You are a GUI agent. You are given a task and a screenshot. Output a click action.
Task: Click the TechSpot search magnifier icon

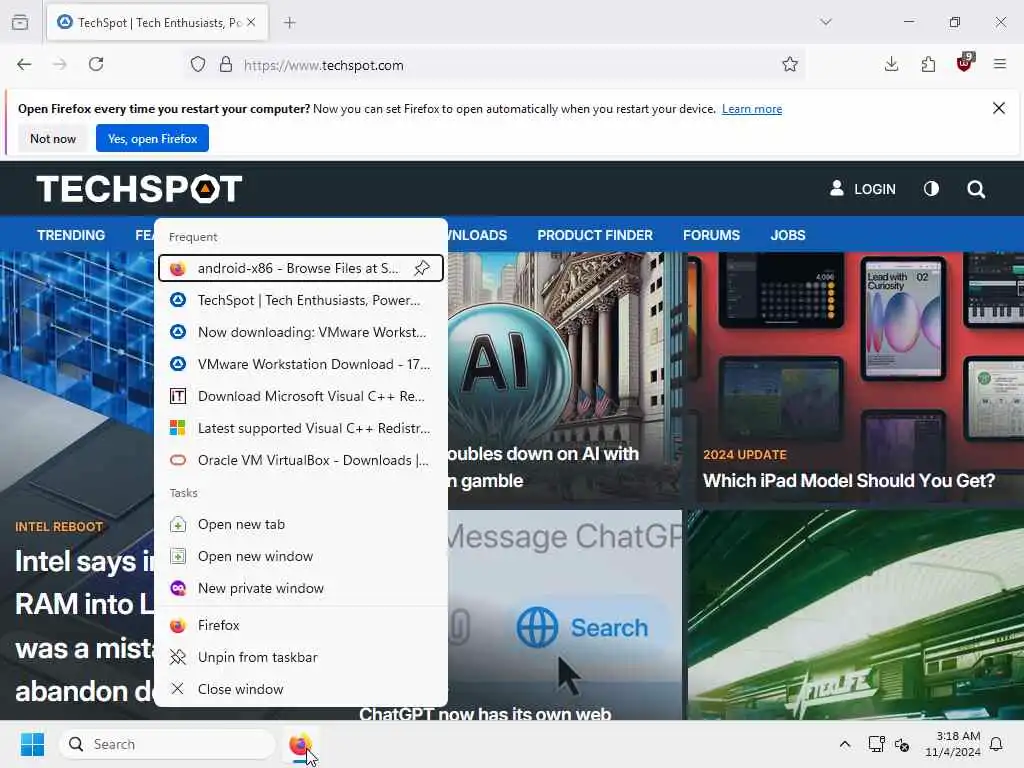pos(976,189)
